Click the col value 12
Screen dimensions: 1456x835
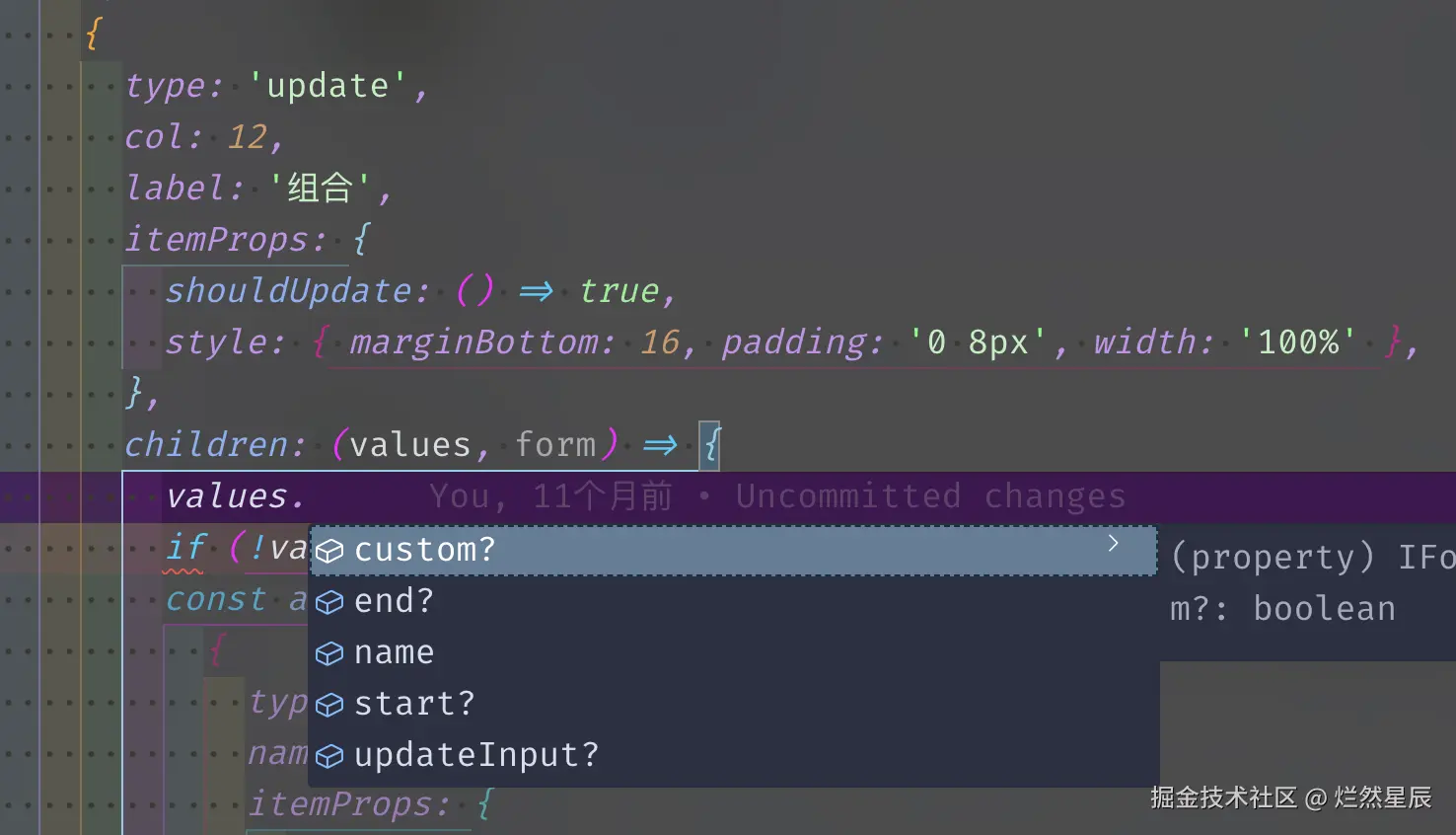click(x=247, y=137)
